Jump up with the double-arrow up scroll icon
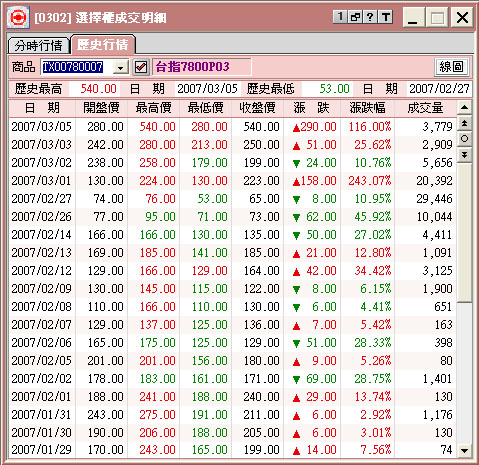The image size is (479, 465). point(465,123)
